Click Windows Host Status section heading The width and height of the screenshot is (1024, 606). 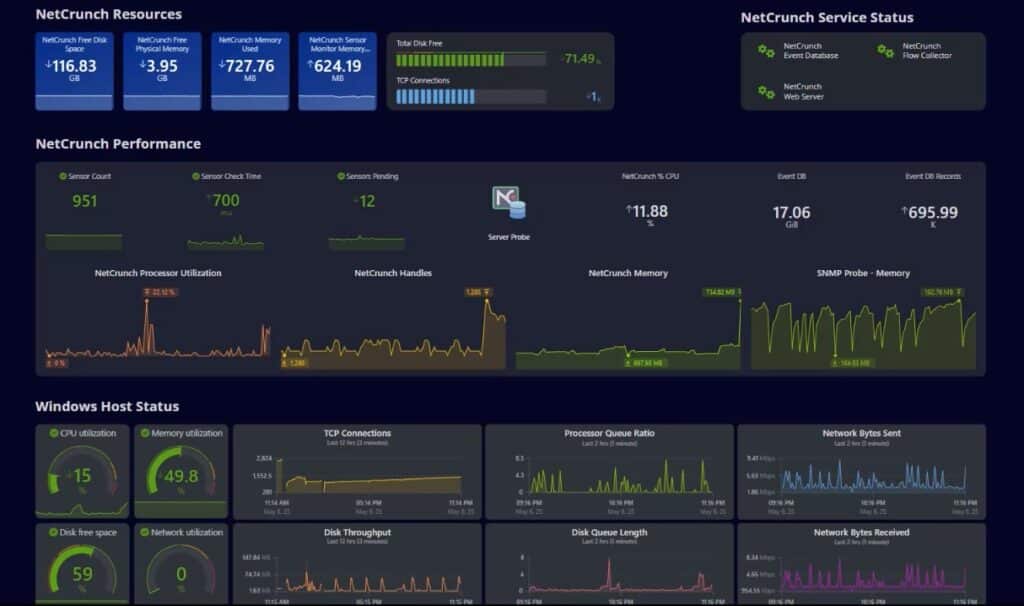107,406
